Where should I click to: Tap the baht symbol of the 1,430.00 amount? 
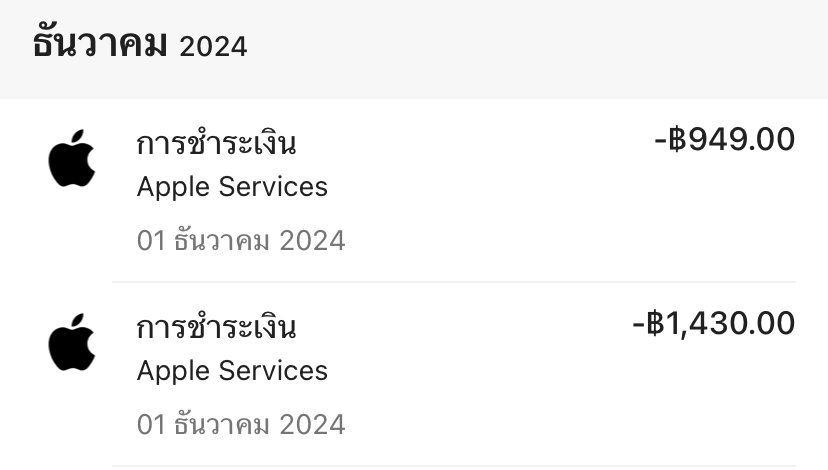click(655, 324)
